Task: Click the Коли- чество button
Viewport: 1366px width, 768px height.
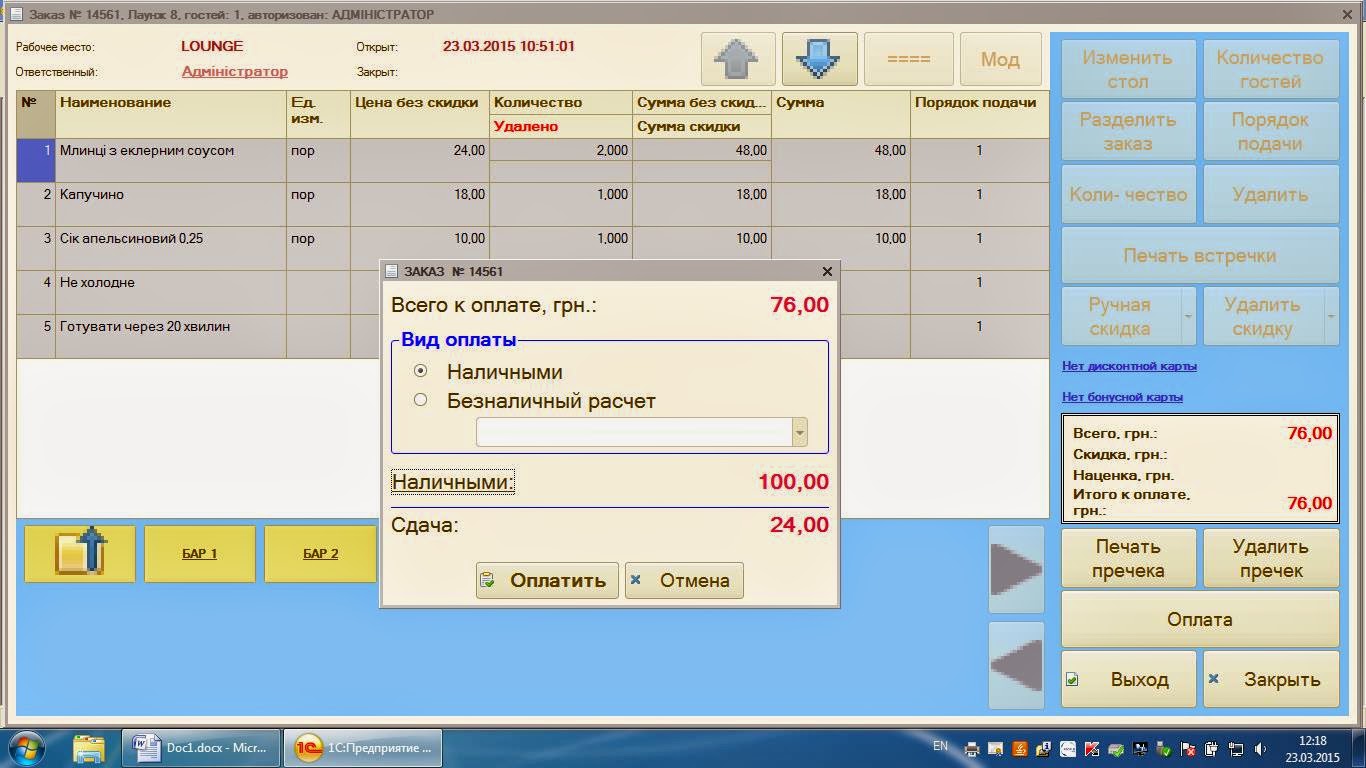Action: (x=1128, y=194)
